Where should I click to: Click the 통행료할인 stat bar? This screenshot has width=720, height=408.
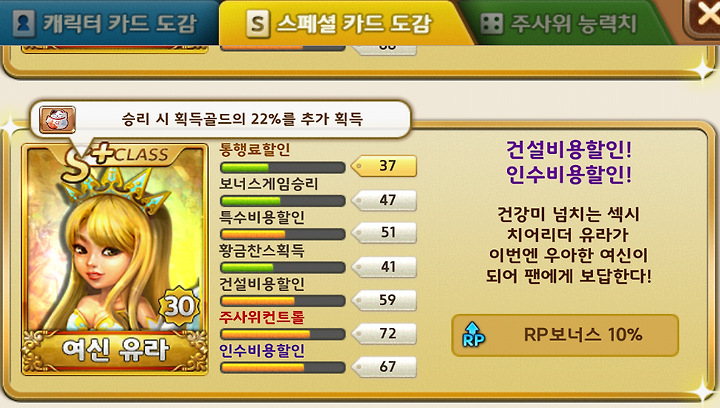click(x=282, y=167)
